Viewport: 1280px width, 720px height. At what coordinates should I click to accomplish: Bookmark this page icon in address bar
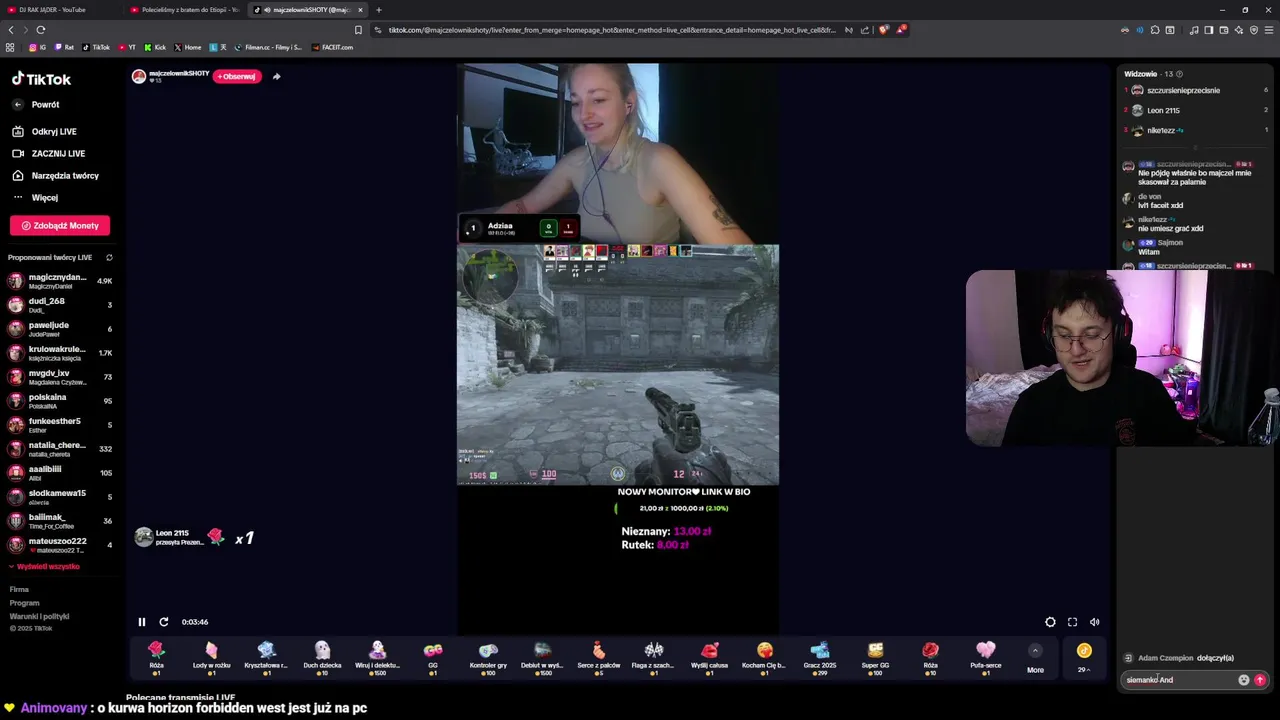point(358,30)
